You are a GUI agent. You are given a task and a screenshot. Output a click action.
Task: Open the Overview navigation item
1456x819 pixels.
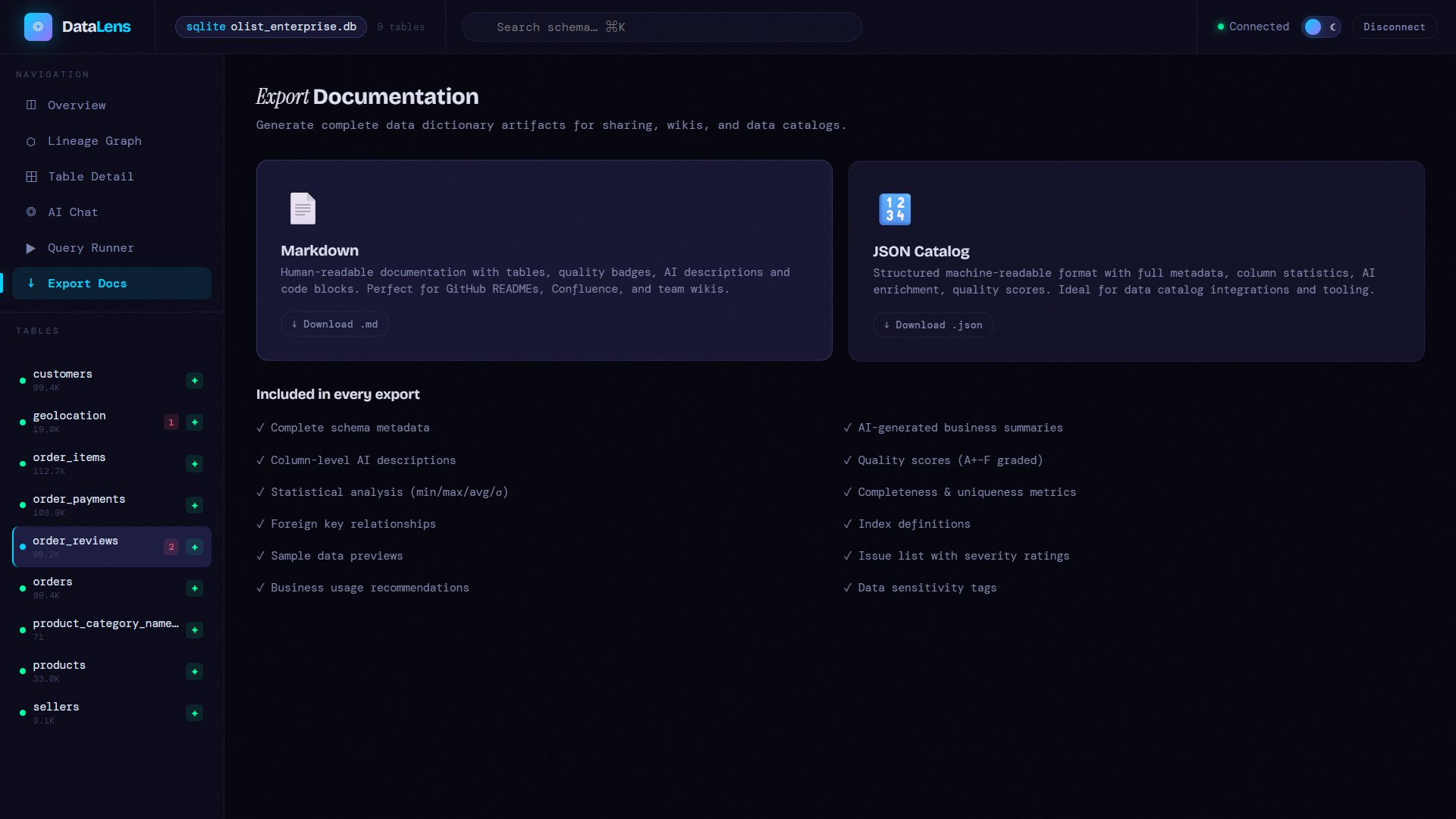111,105
